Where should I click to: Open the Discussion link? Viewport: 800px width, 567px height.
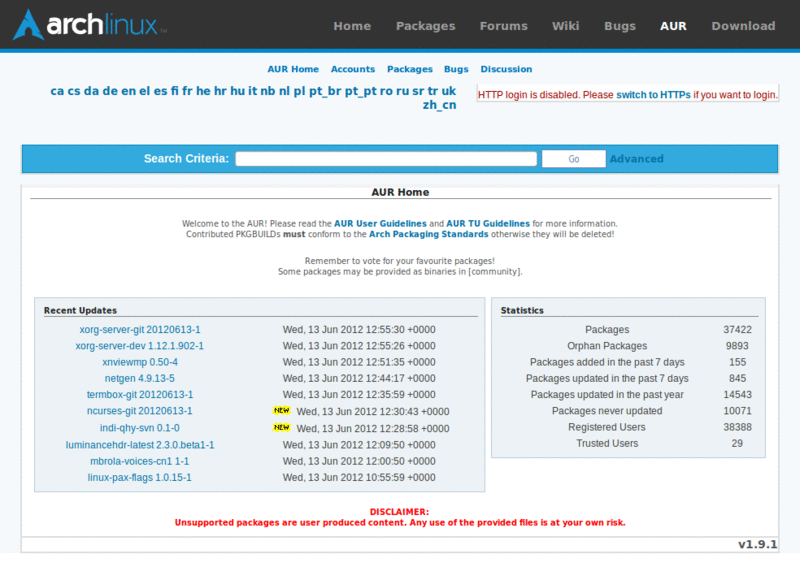pos(506,69)
